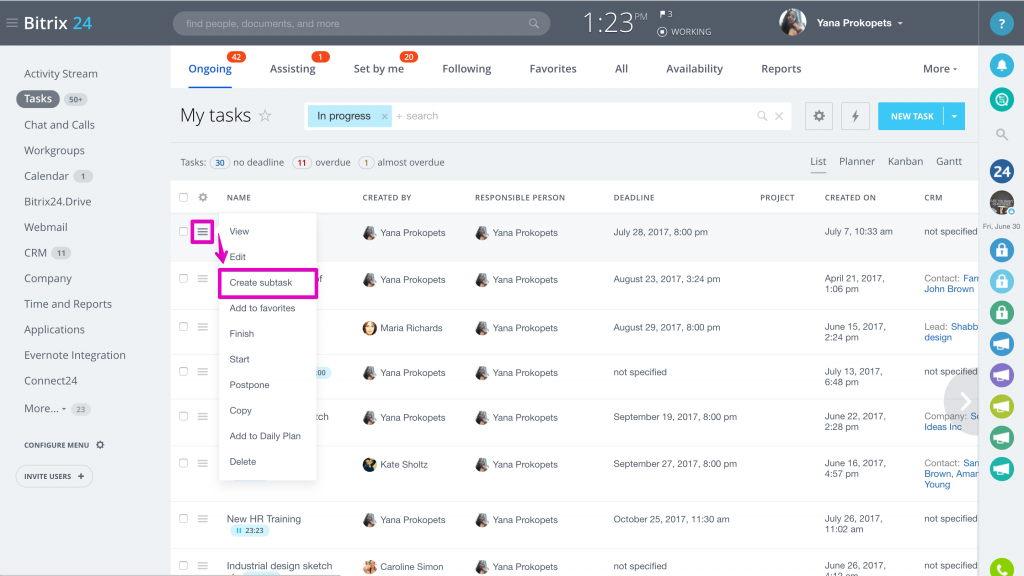Check the box for the July 28 task
The image size is (1024, 576).
pyautogui.click(x=184, y=232)
